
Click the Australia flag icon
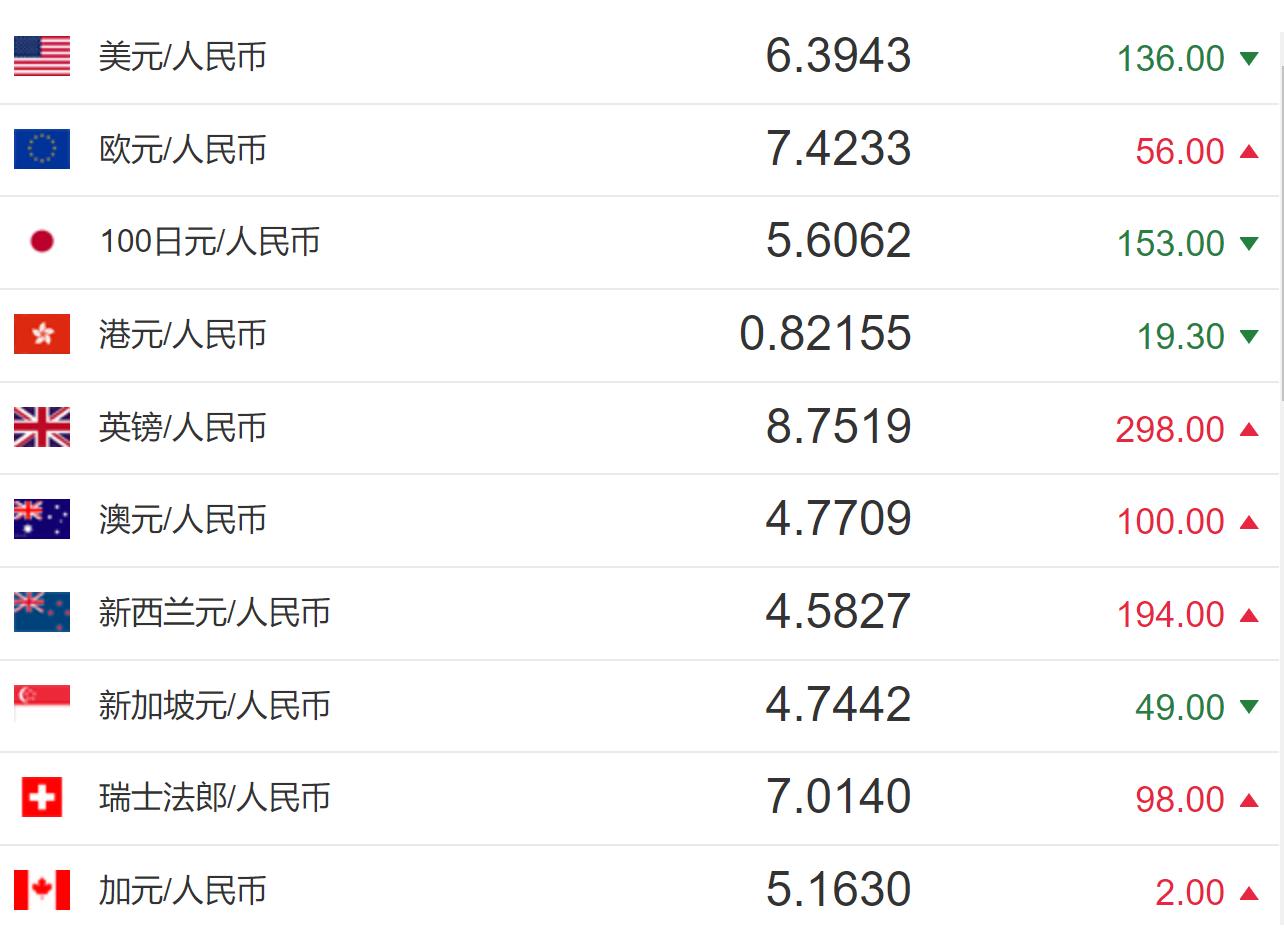point(42,519)
